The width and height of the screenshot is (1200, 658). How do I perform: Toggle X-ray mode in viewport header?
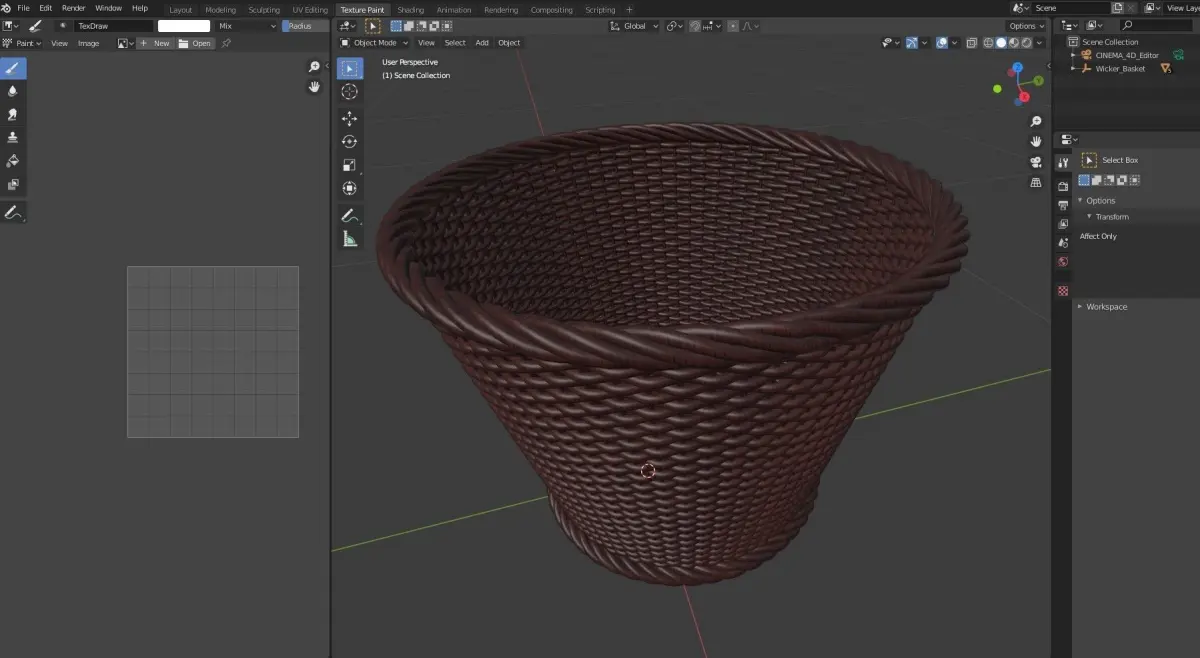(972, 43)
